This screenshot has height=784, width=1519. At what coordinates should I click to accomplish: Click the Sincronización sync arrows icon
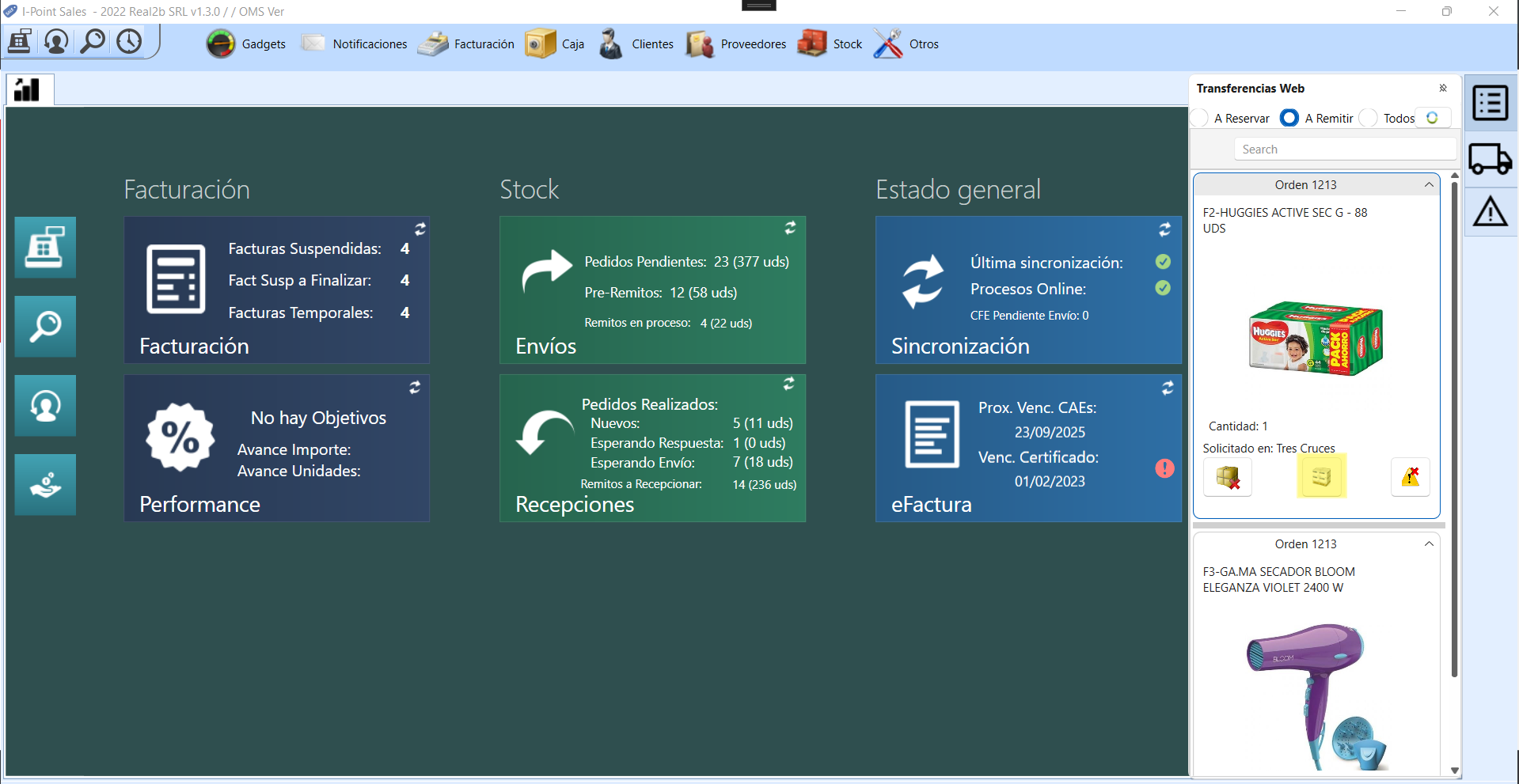point(924,281)
